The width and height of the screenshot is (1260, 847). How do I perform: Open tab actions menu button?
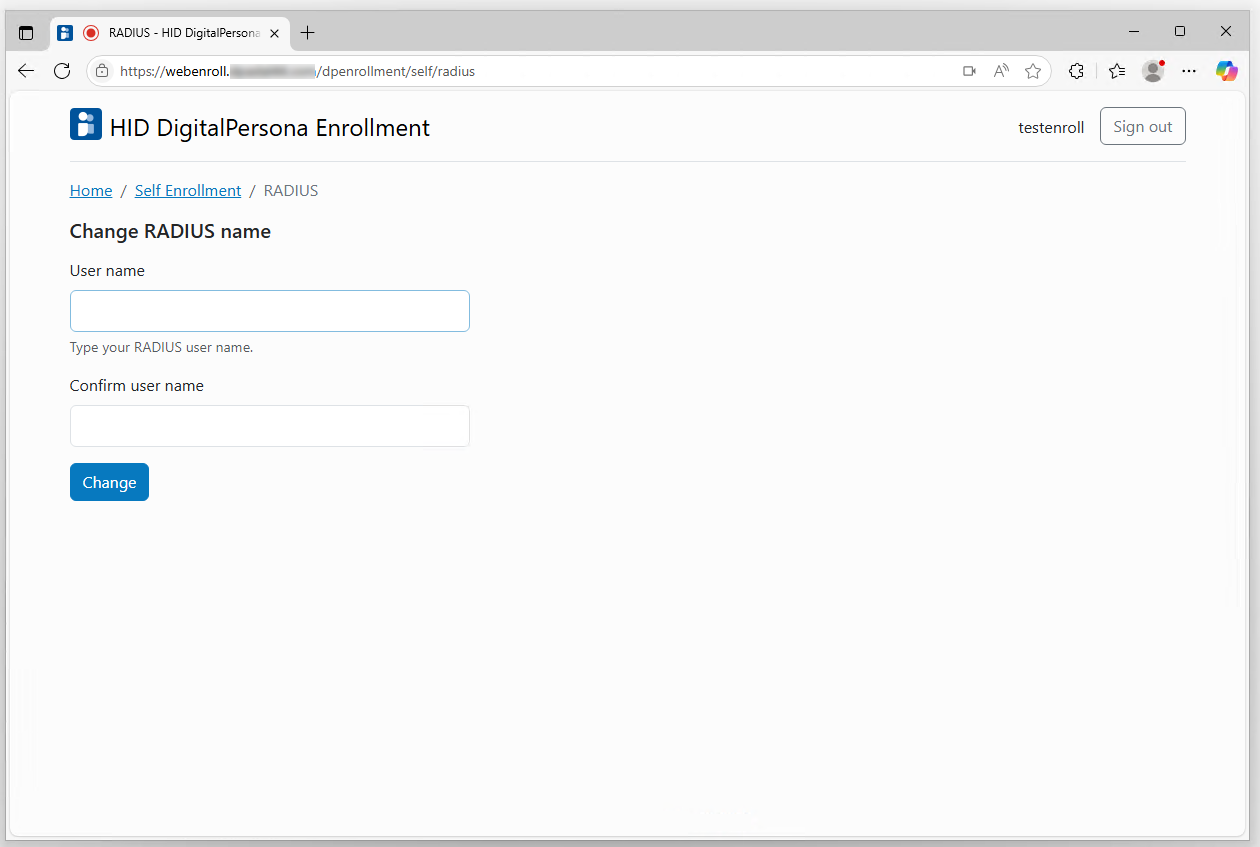pyautogui.click(x=26, y=33)
